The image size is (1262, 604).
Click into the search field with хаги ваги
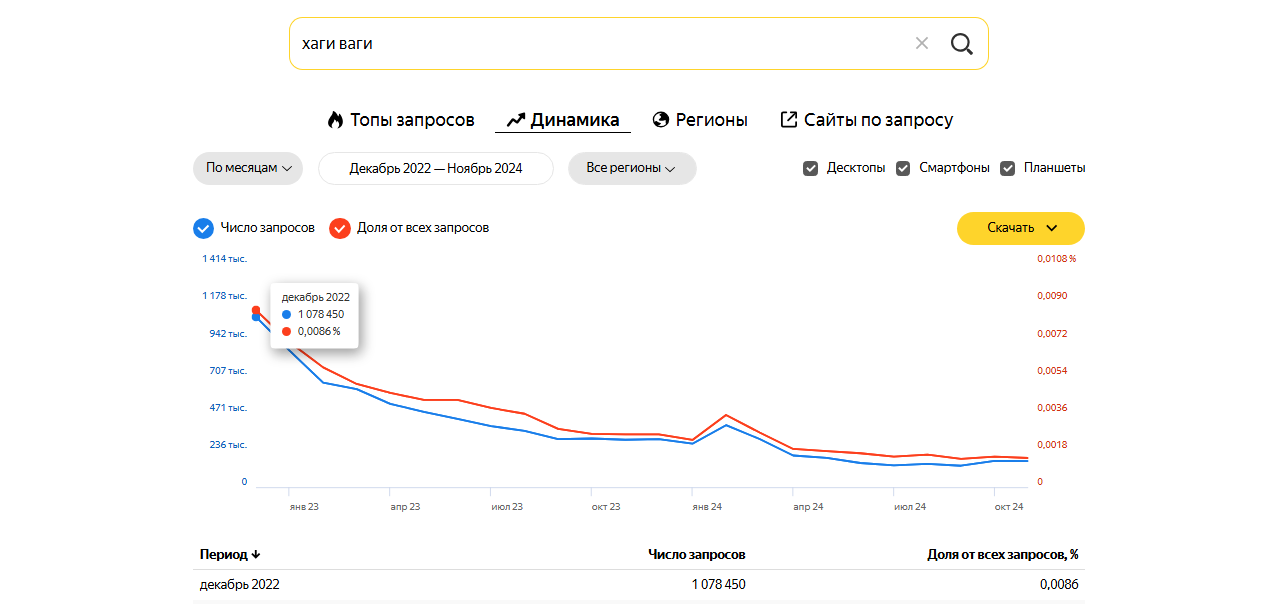pyautogui.click(x=600, y=44)
